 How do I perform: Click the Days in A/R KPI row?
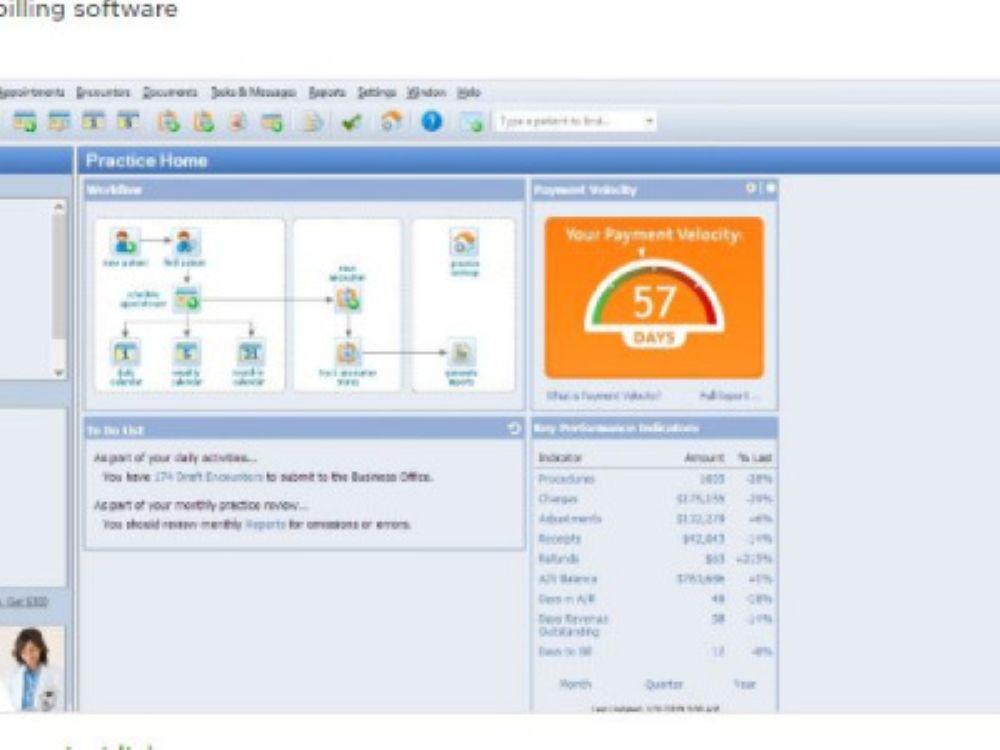[654, 599]
